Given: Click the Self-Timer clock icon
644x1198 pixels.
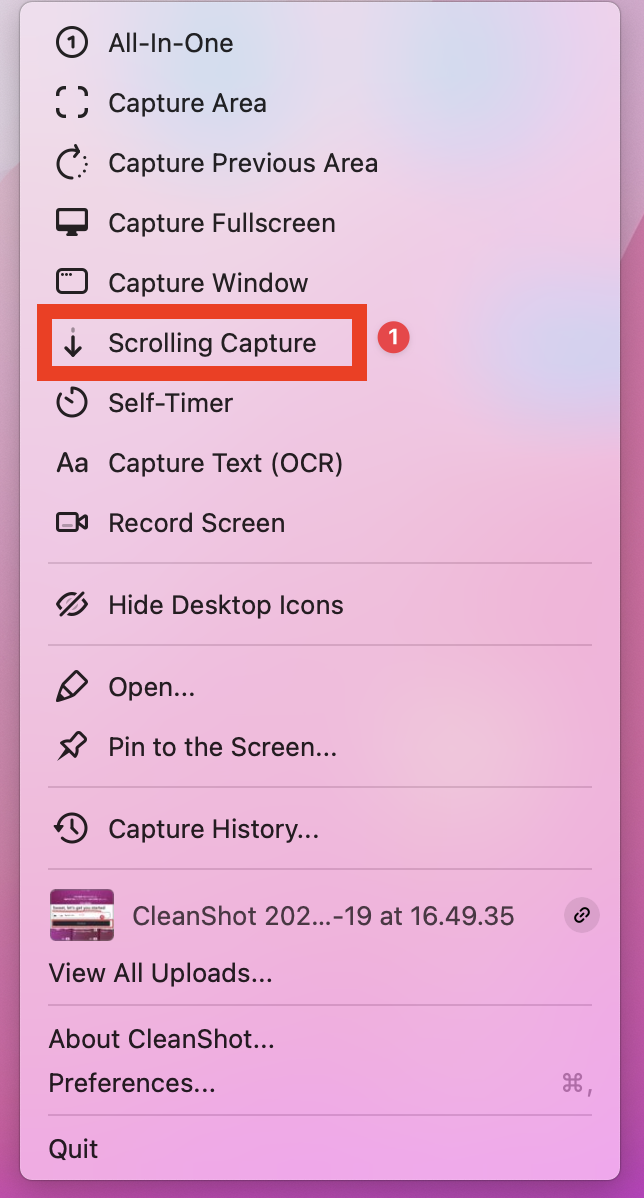Looking at the screenshot, I should [72, 403].
